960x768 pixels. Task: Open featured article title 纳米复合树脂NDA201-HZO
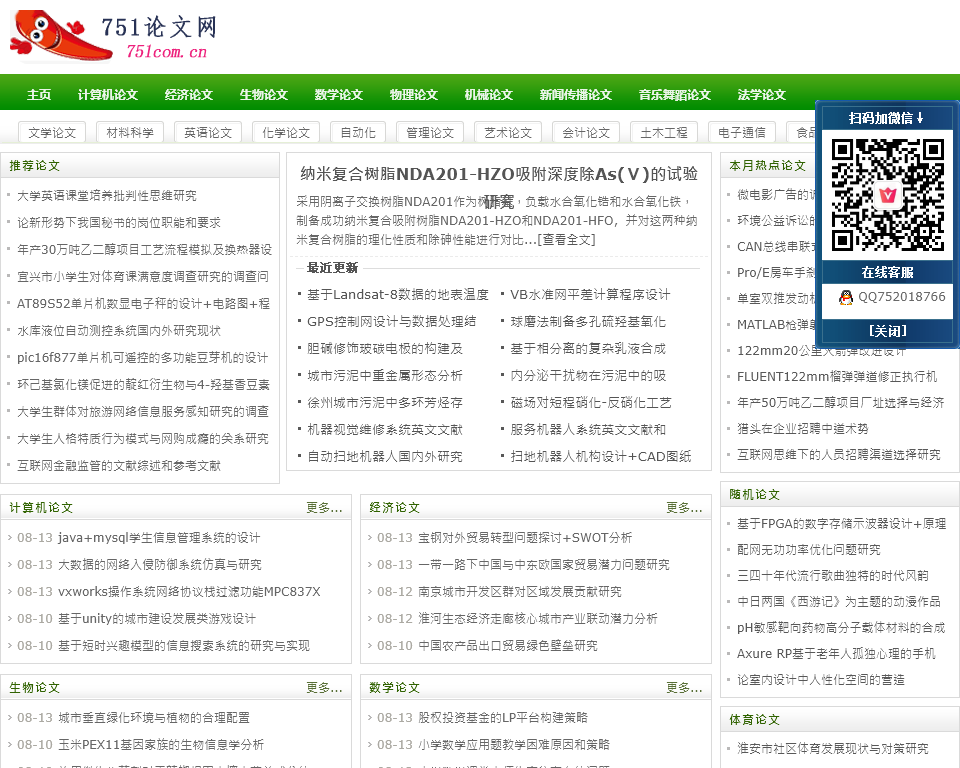click(499, 174)
